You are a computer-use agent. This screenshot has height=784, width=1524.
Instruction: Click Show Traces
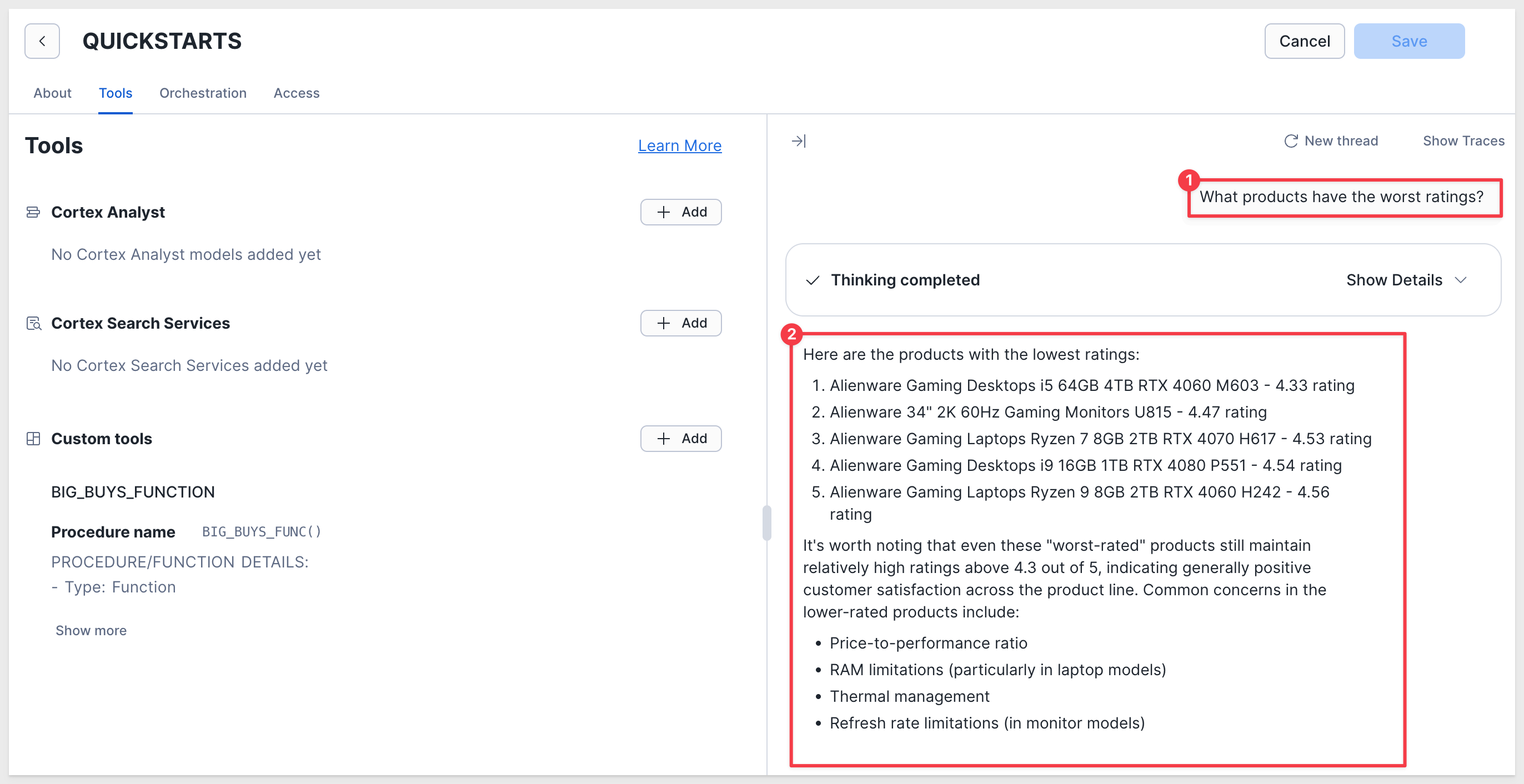(x=1463, y=140)
